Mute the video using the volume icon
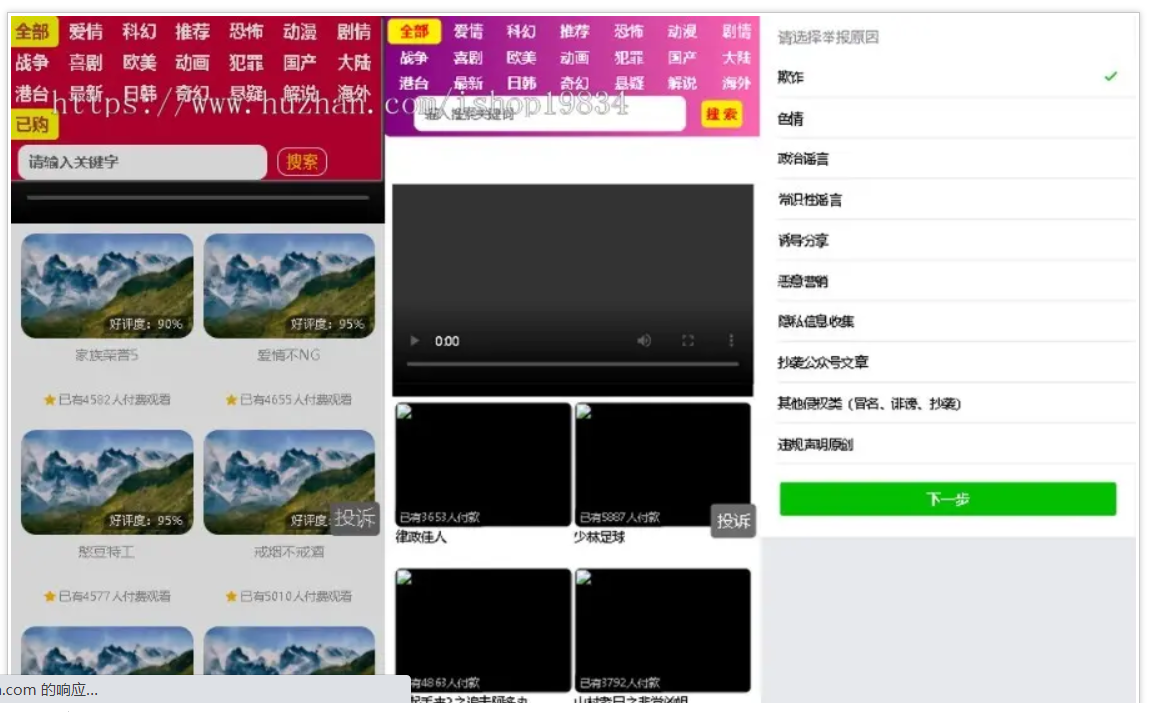The image size is (1155, 712). (643, 341)
